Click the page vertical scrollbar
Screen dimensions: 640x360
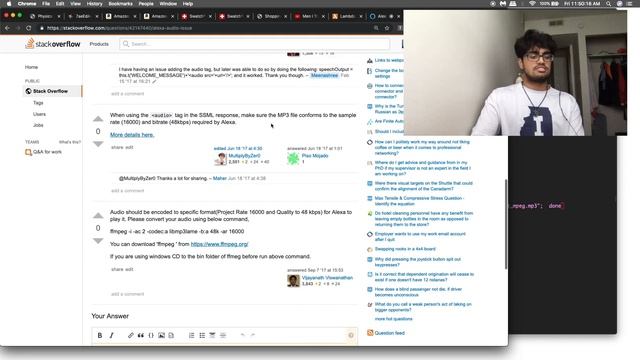click(506, 224)
